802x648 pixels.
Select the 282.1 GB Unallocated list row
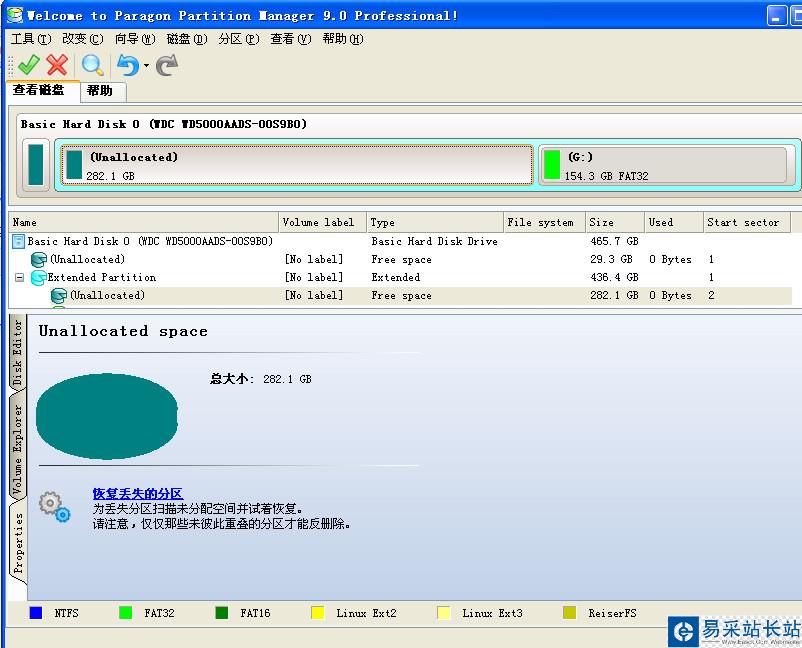coord(400,296)
